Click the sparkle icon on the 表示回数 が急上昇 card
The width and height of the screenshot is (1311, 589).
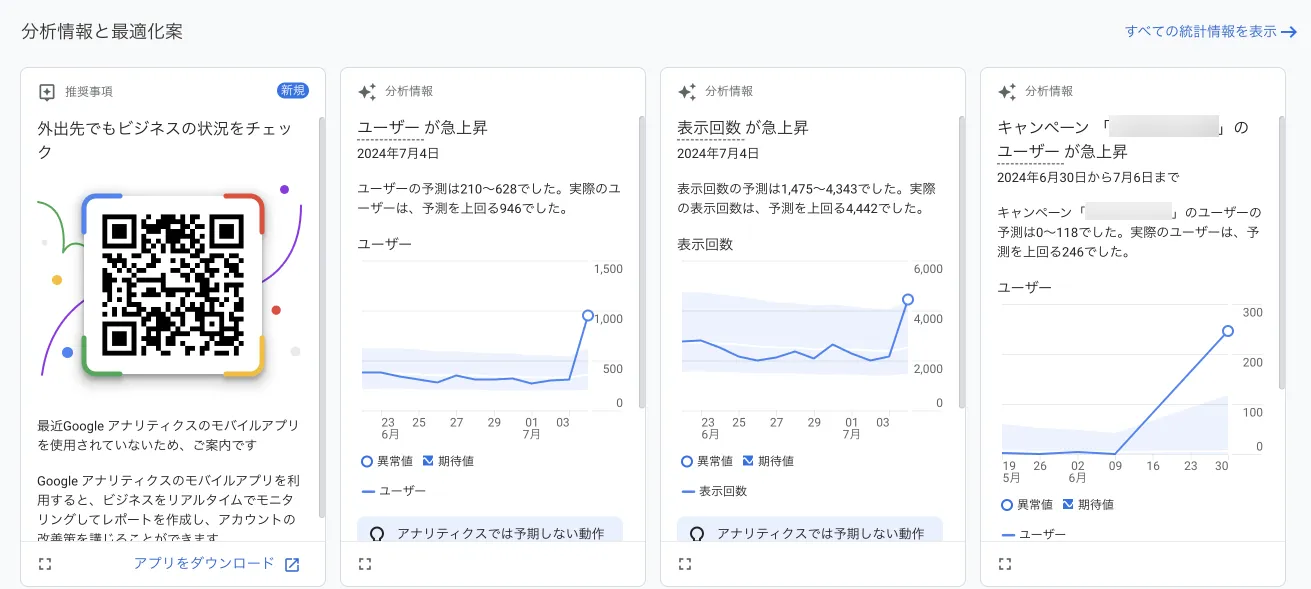[686, 91]
